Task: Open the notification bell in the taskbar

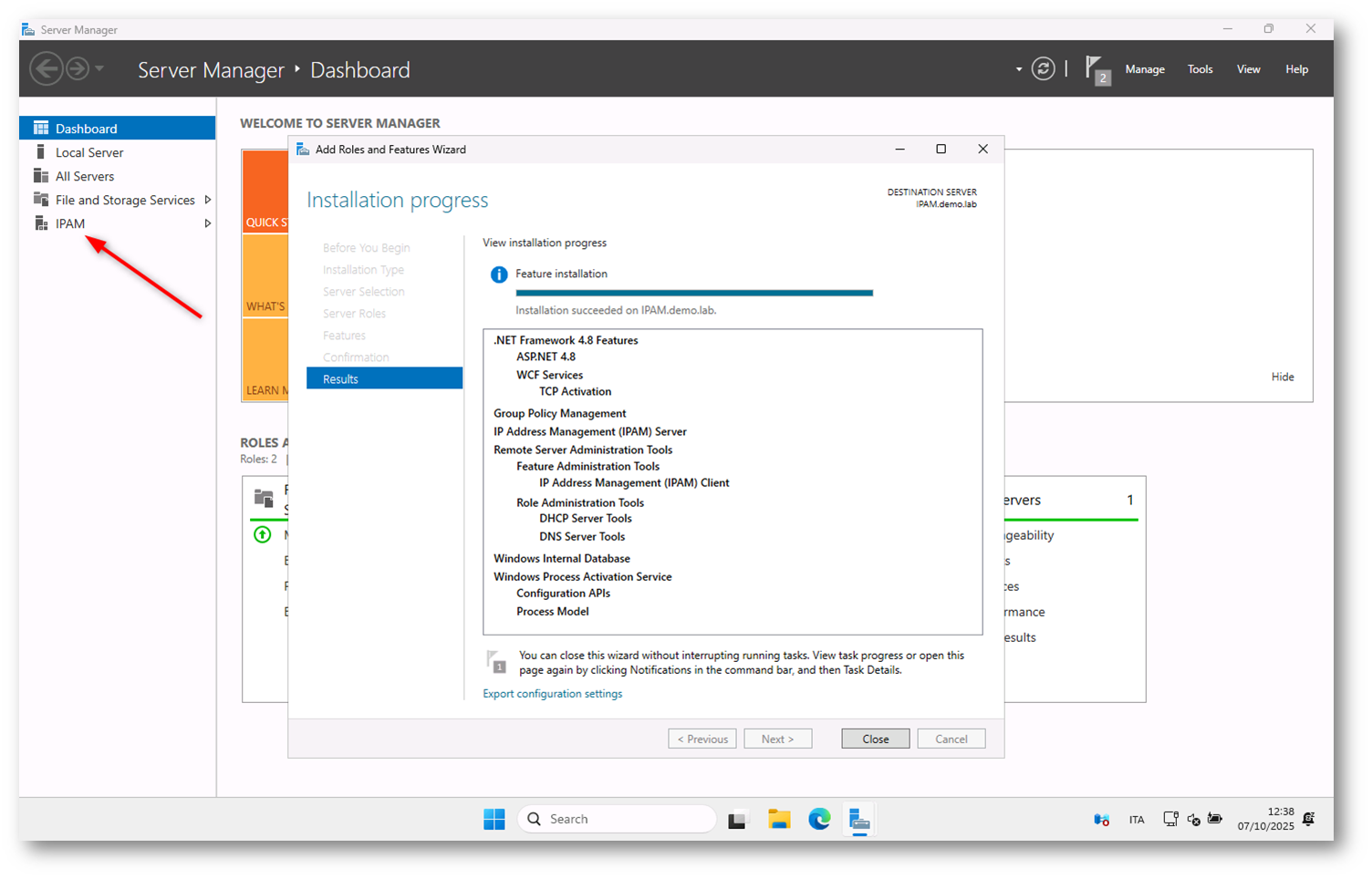Action: [x=1309, y=819]
